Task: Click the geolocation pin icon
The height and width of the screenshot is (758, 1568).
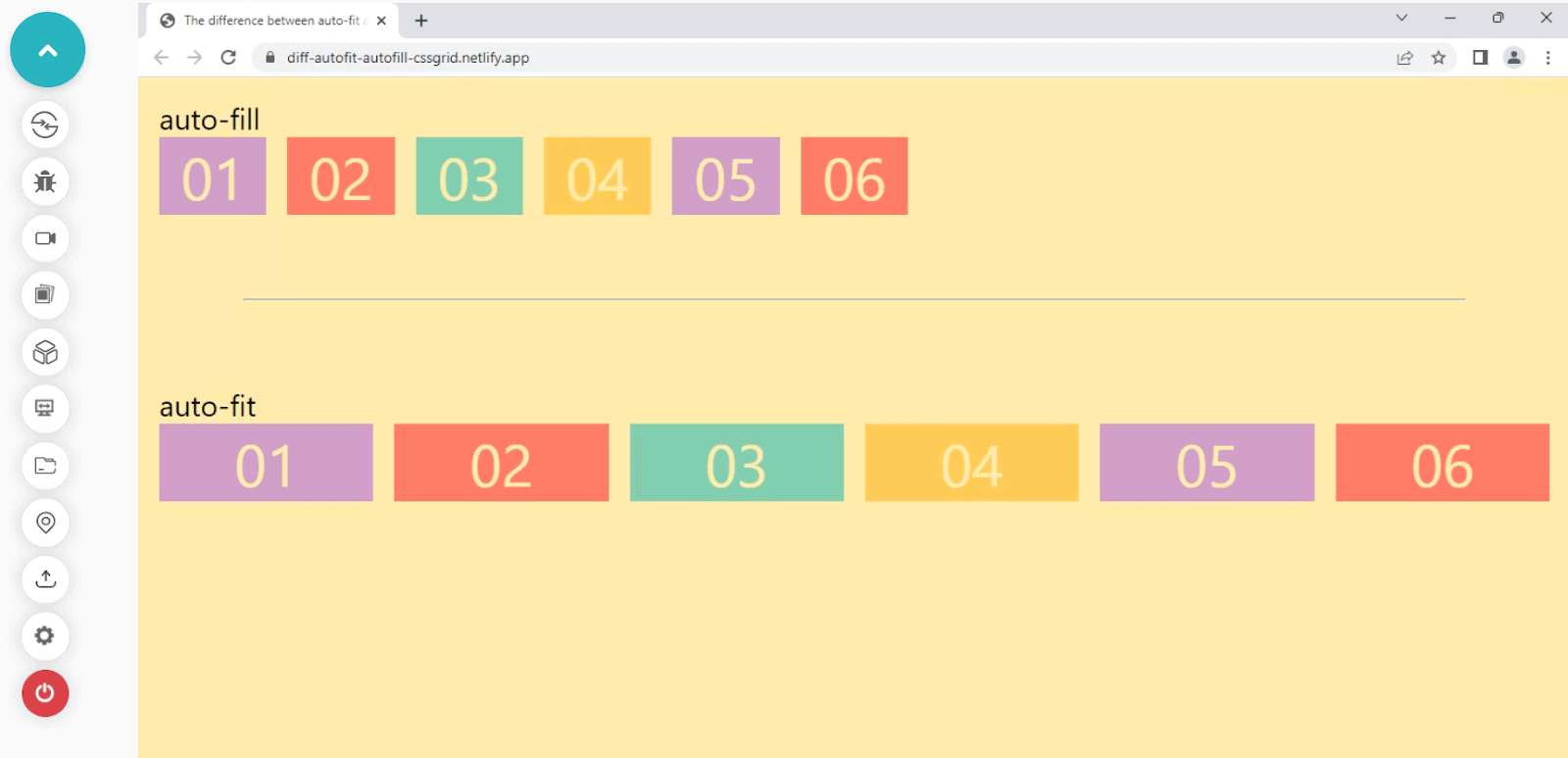Action: coord(45,523)
